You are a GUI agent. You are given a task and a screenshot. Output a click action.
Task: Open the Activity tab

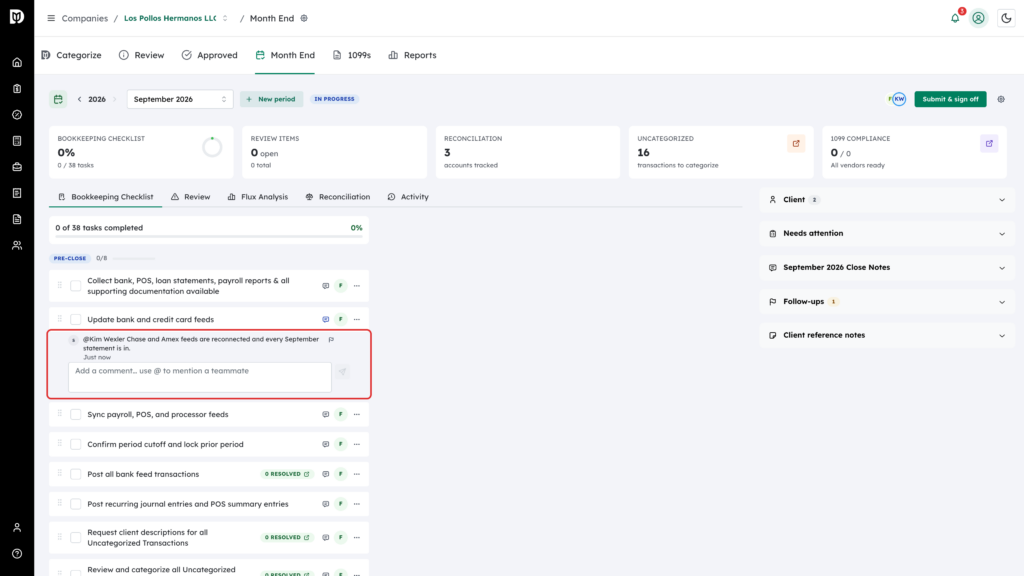tap(408, 197)
